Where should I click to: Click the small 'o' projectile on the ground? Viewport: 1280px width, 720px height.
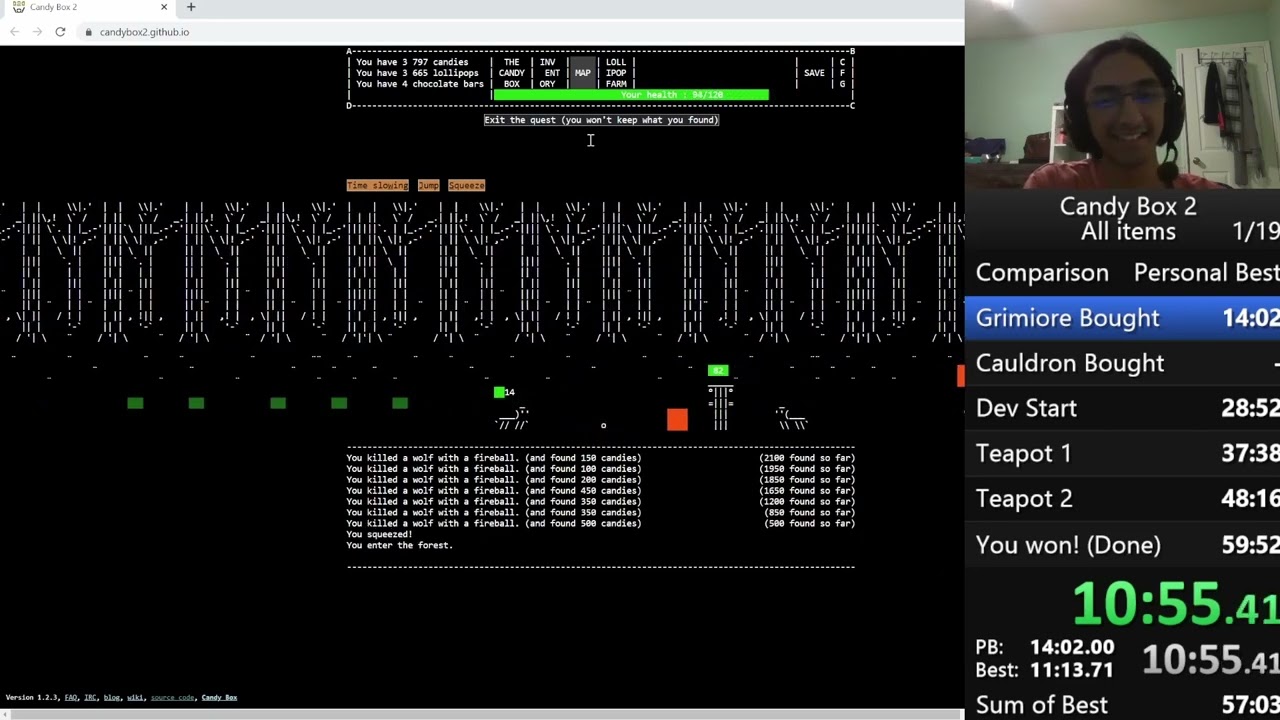click(603, 426)
